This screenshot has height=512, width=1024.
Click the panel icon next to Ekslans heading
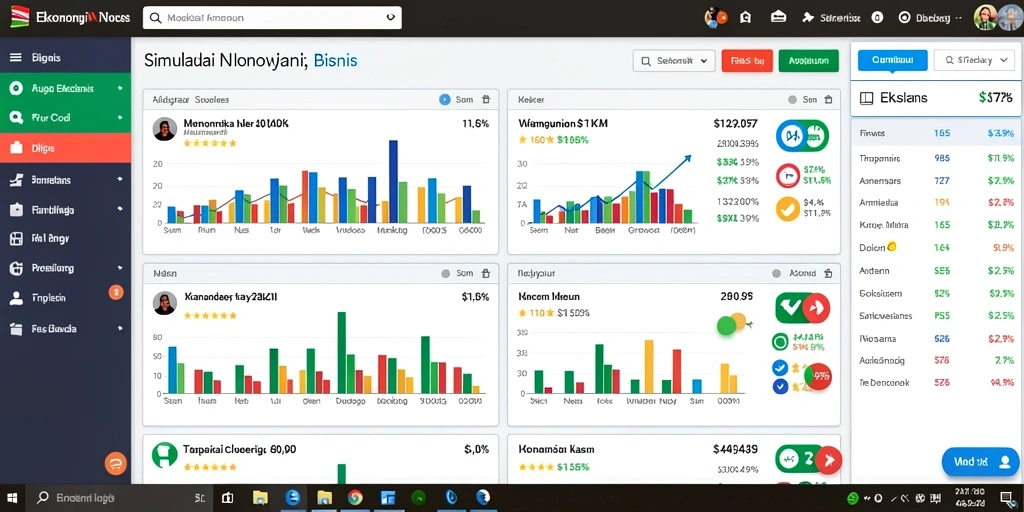pyautogui.click(x=867, y=99)
